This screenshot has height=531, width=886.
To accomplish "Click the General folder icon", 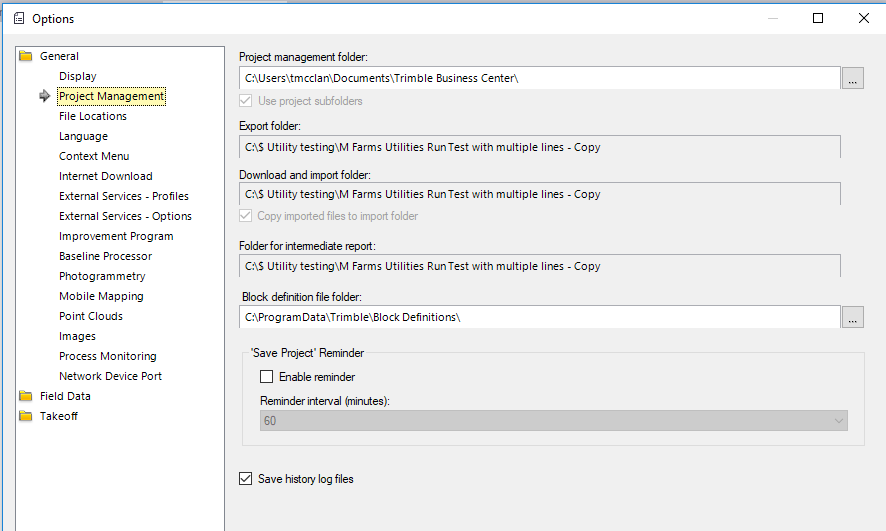I will [26, 56].
